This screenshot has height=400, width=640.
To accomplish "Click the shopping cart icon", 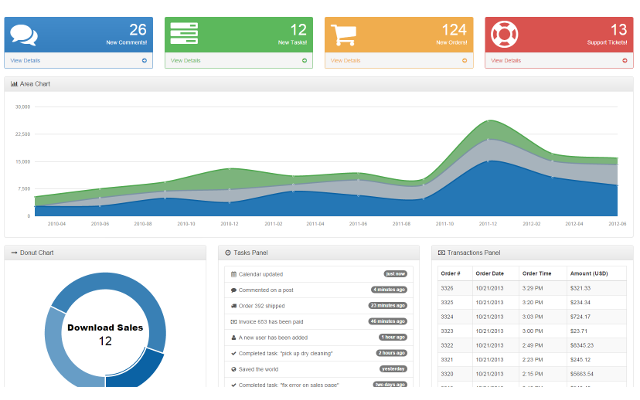I will [x=345, y=34].
